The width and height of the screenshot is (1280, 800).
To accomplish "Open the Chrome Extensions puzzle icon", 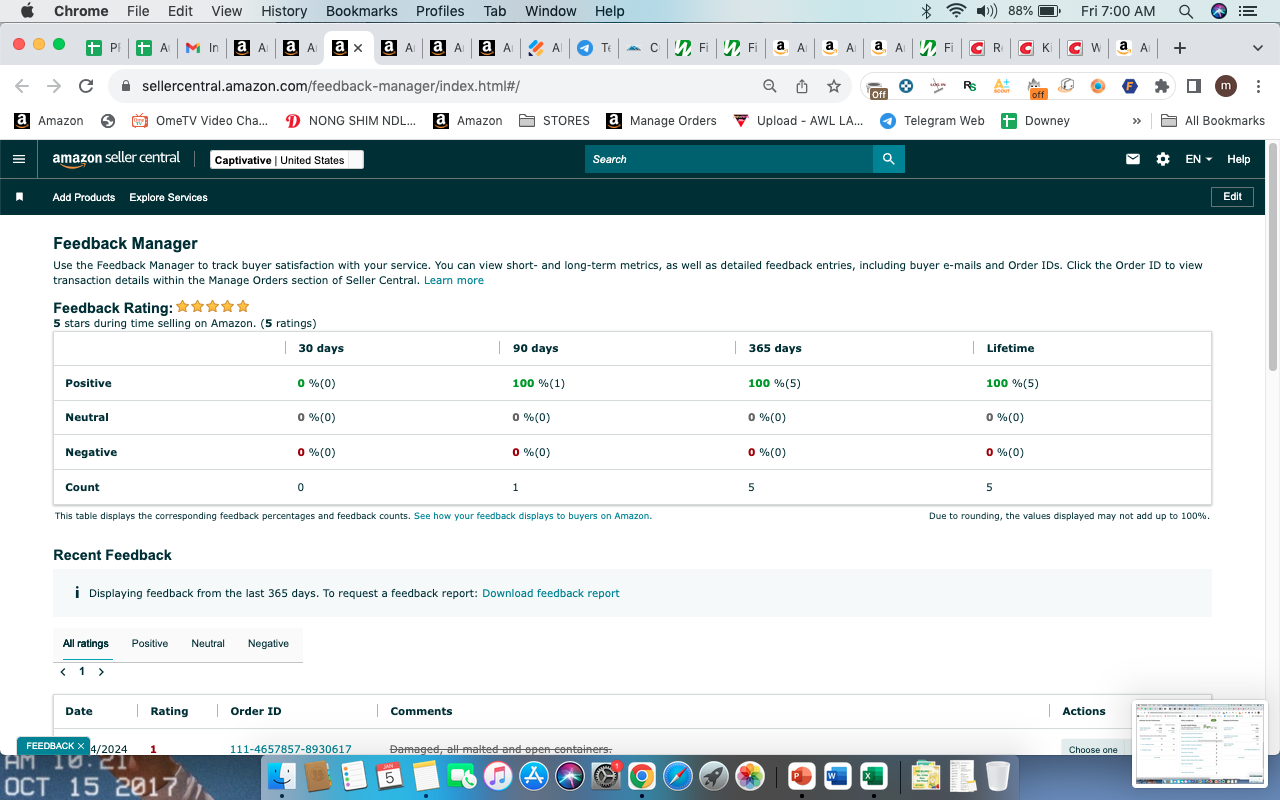I will 1161,86.
